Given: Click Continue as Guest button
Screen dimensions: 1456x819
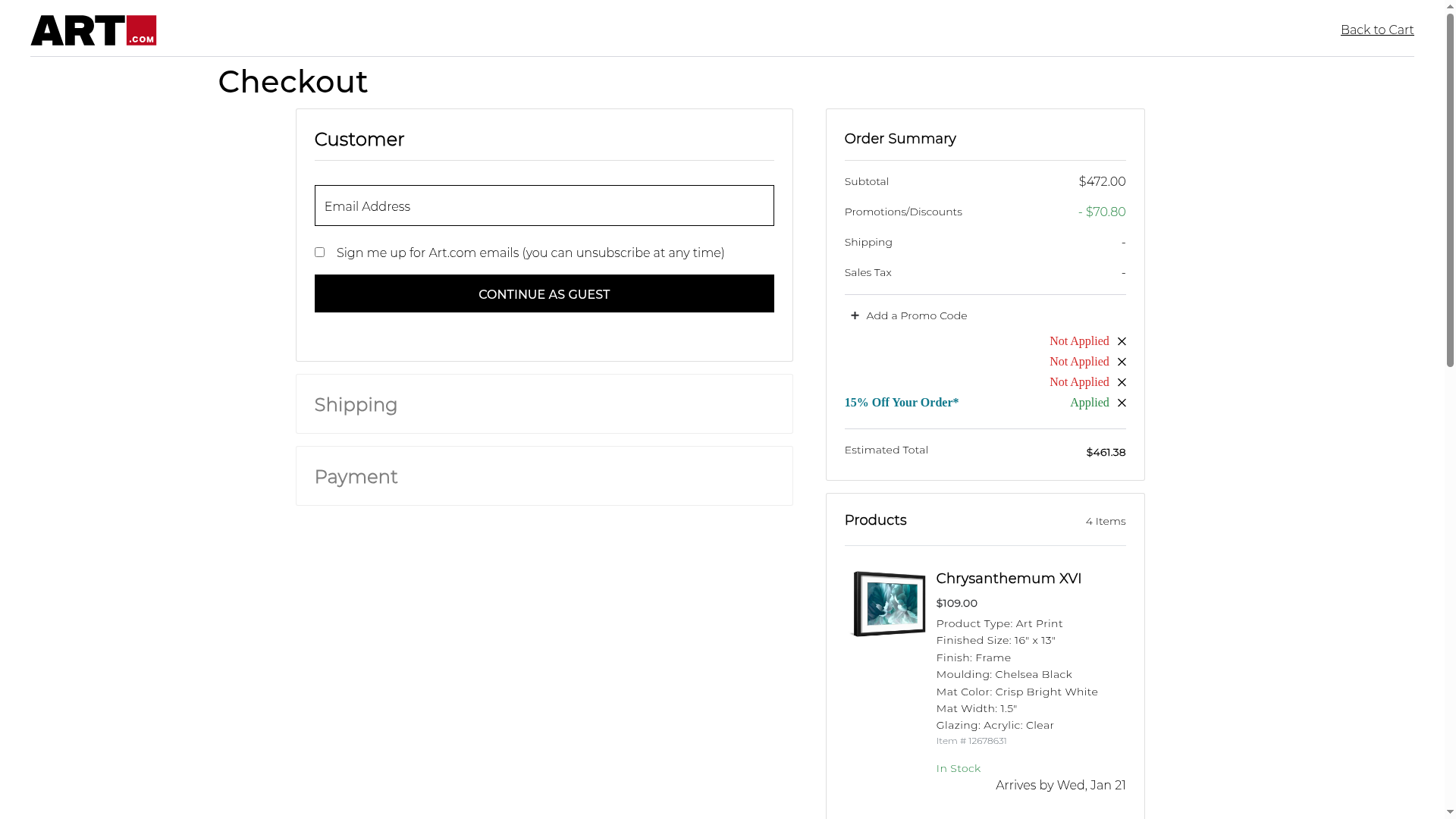Looking at the screenshot, I should point(544,293).
